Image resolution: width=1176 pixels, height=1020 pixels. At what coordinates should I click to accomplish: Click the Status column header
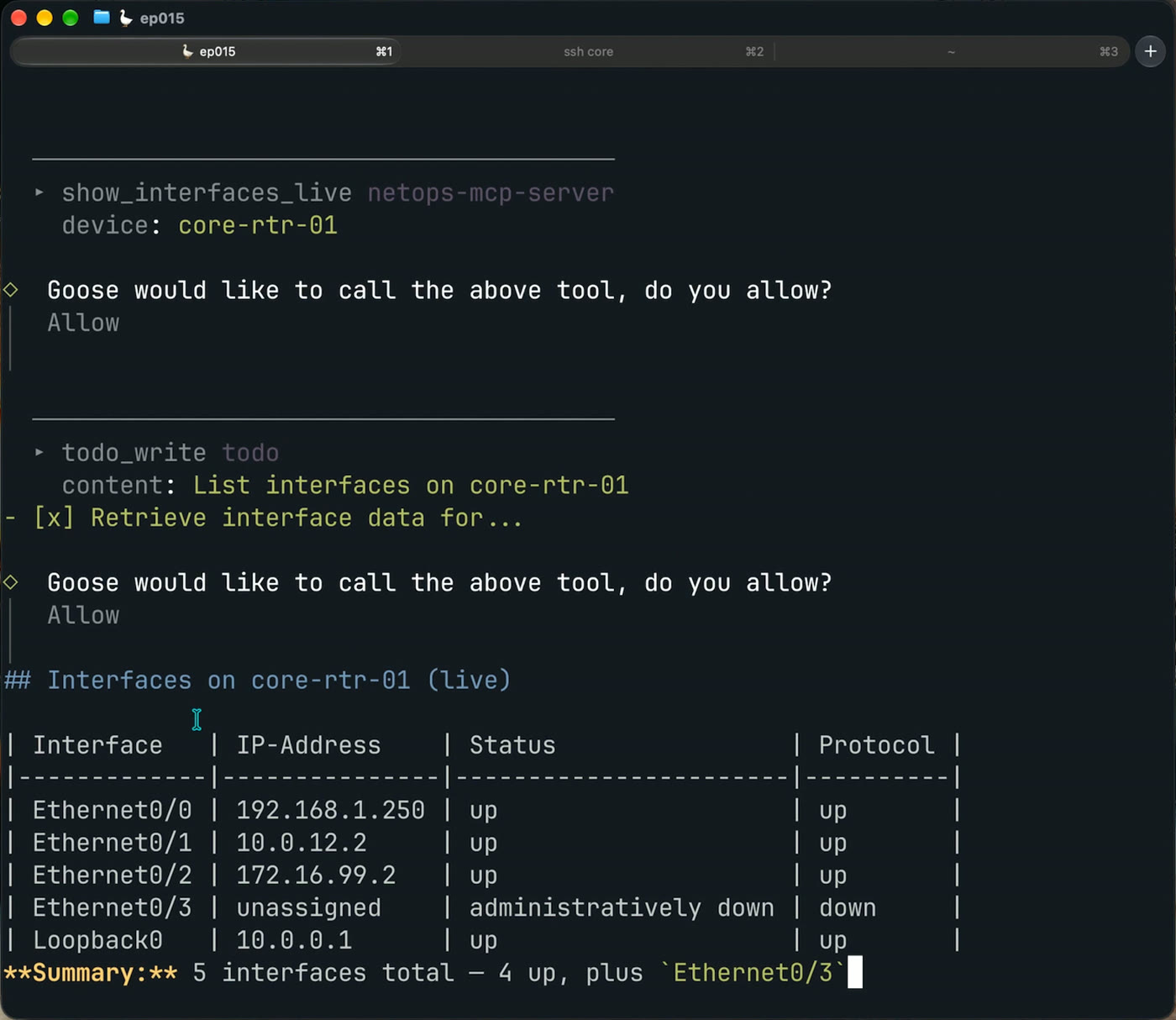(512, 745)
